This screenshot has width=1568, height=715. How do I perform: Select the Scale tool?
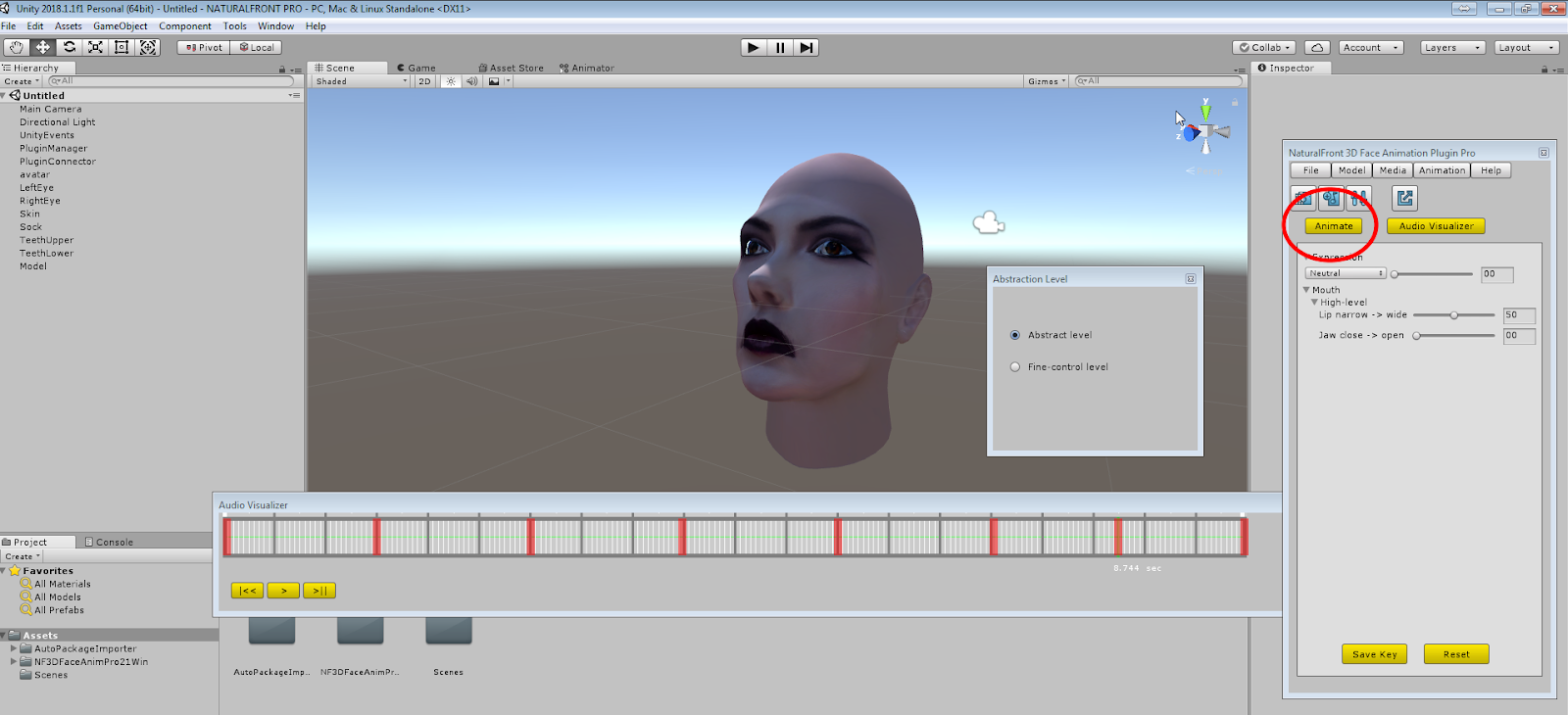(95, 47)
